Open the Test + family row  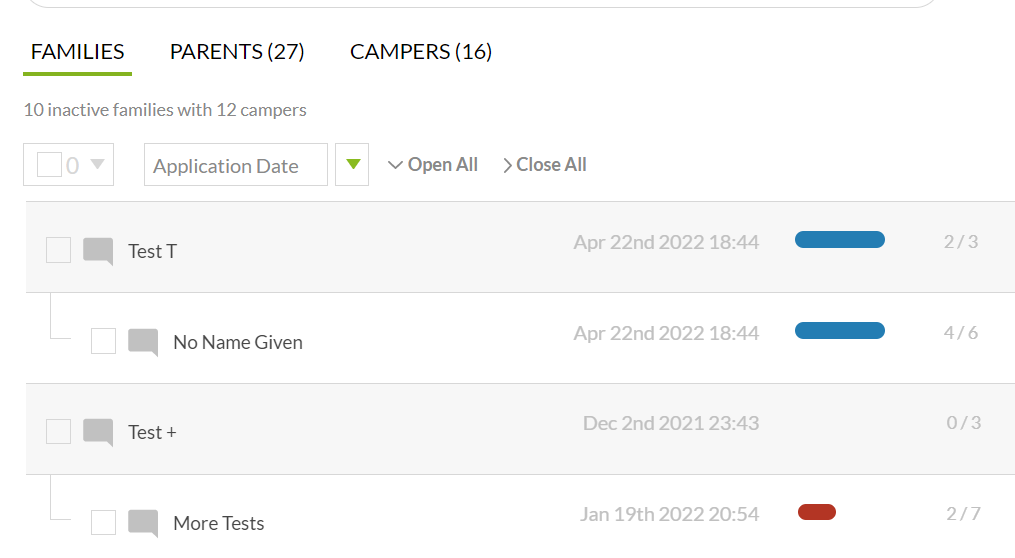click(520, 429)
